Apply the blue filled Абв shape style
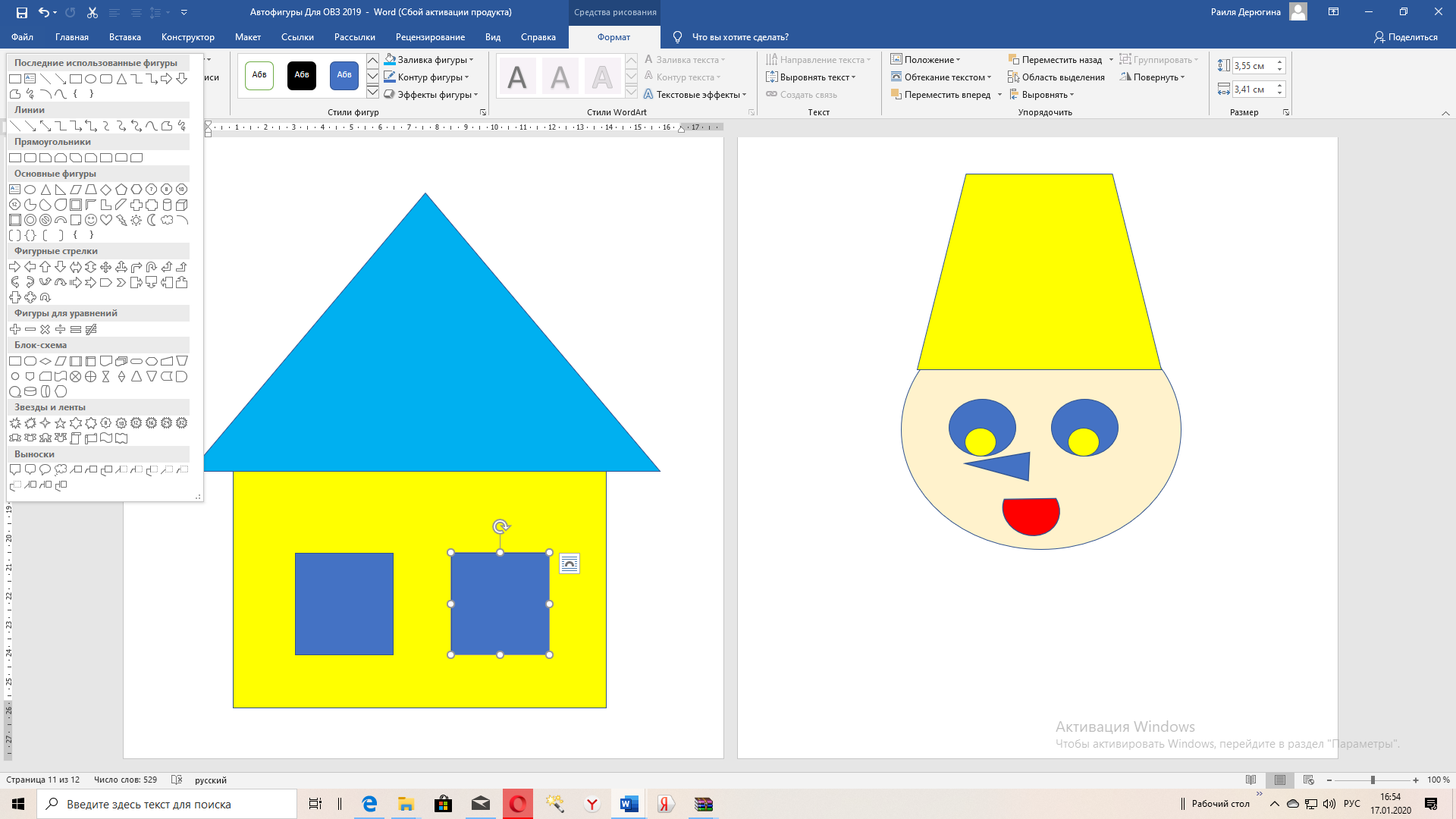Viewport: 1456px width, 819px height. [x=344, y=75]
